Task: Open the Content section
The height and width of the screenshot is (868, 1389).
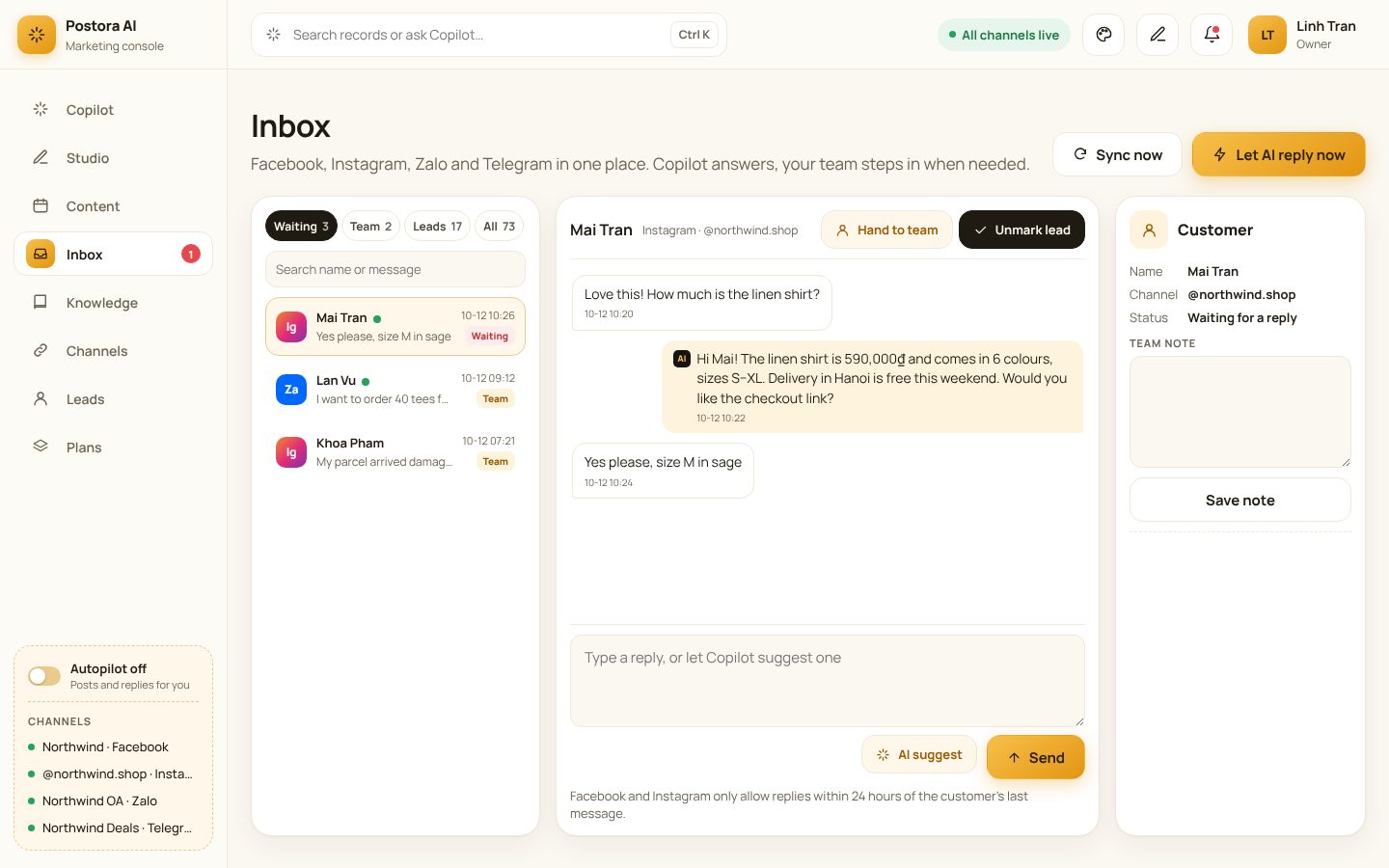Action: [x=114, y=206]
